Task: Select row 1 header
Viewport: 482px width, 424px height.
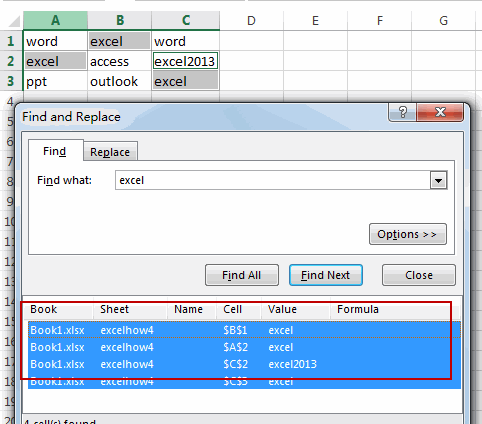Action: pyautogui.click(x=11, y=41)
